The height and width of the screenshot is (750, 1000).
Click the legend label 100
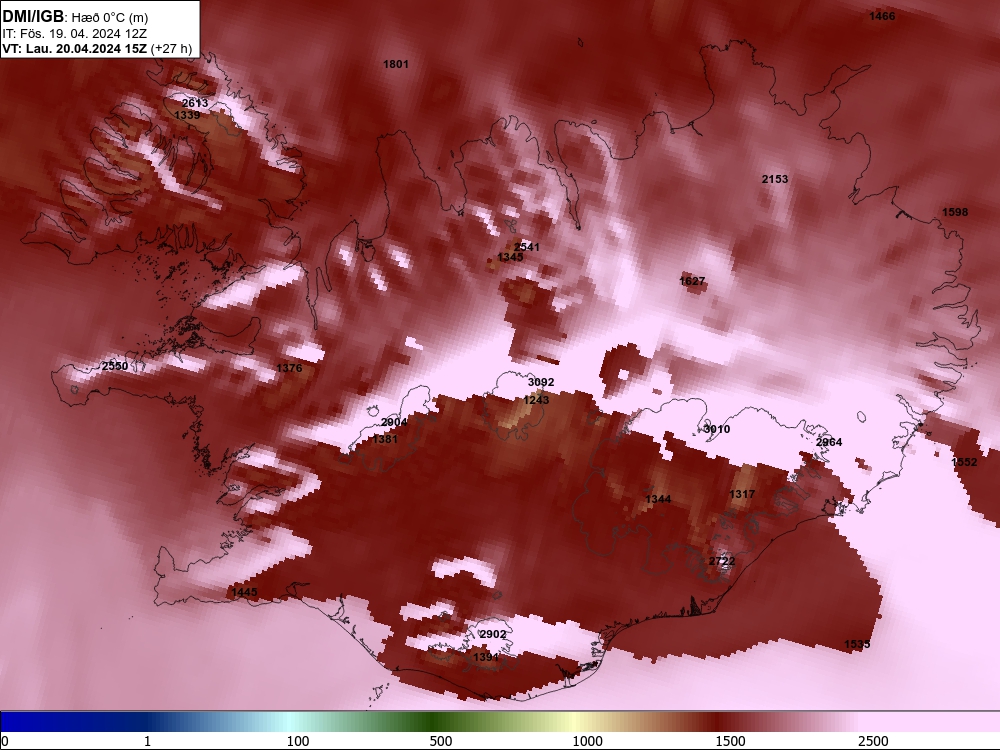tap(298, 741)
